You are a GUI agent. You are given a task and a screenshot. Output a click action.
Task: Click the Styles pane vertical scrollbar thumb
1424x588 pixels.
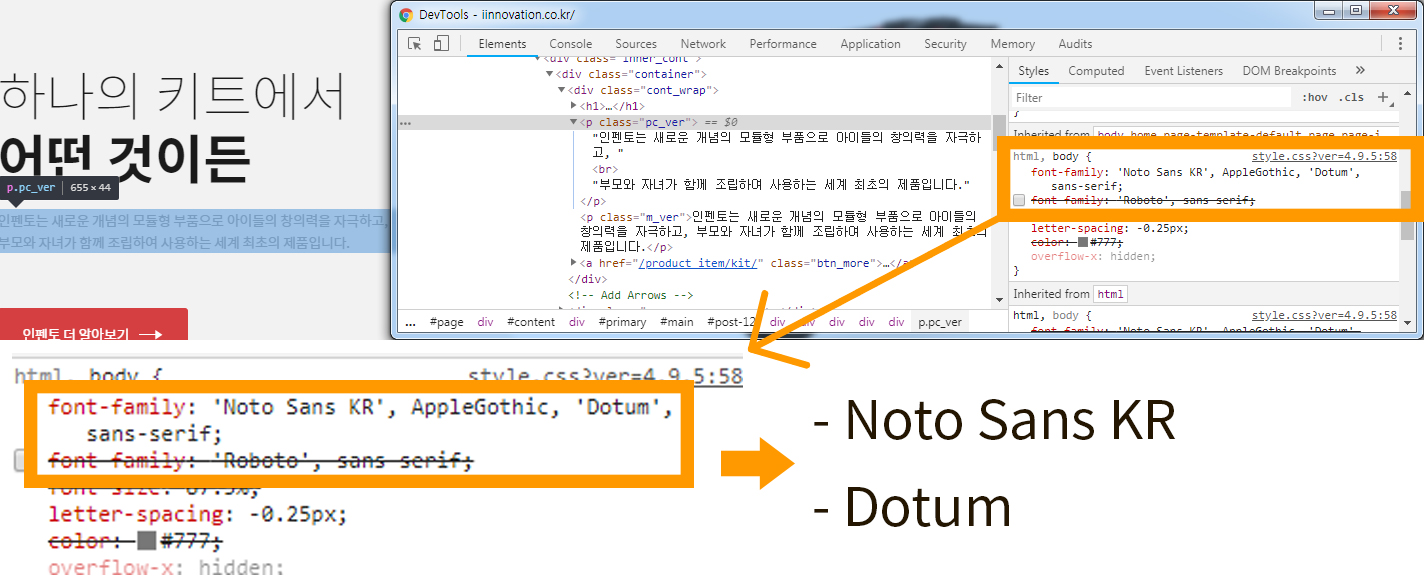coord(1406,215)
